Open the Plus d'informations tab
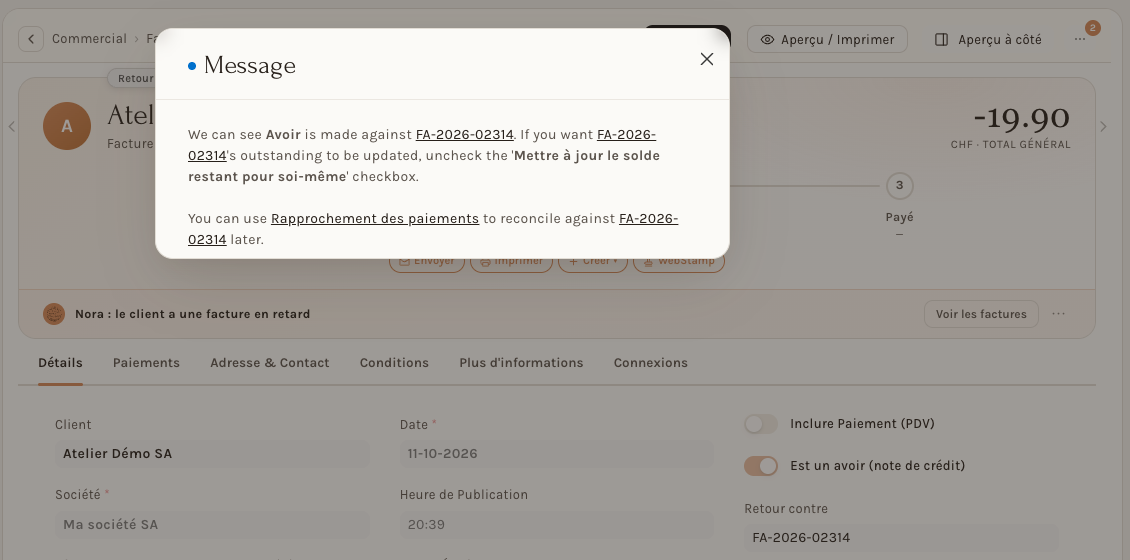The height and width of the screenshot is (560, 1130). pos(521,363)
